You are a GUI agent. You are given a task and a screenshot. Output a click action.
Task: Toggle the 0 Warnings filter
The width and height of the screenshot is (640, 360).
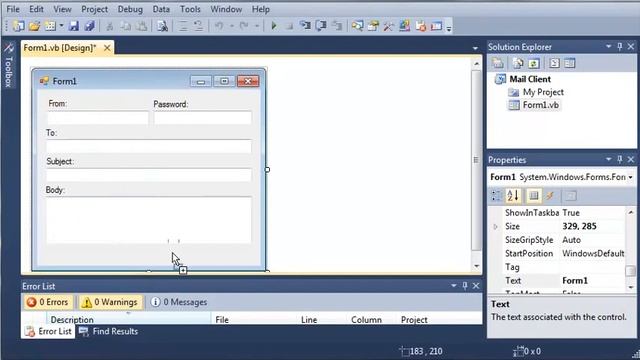(110, 302)
